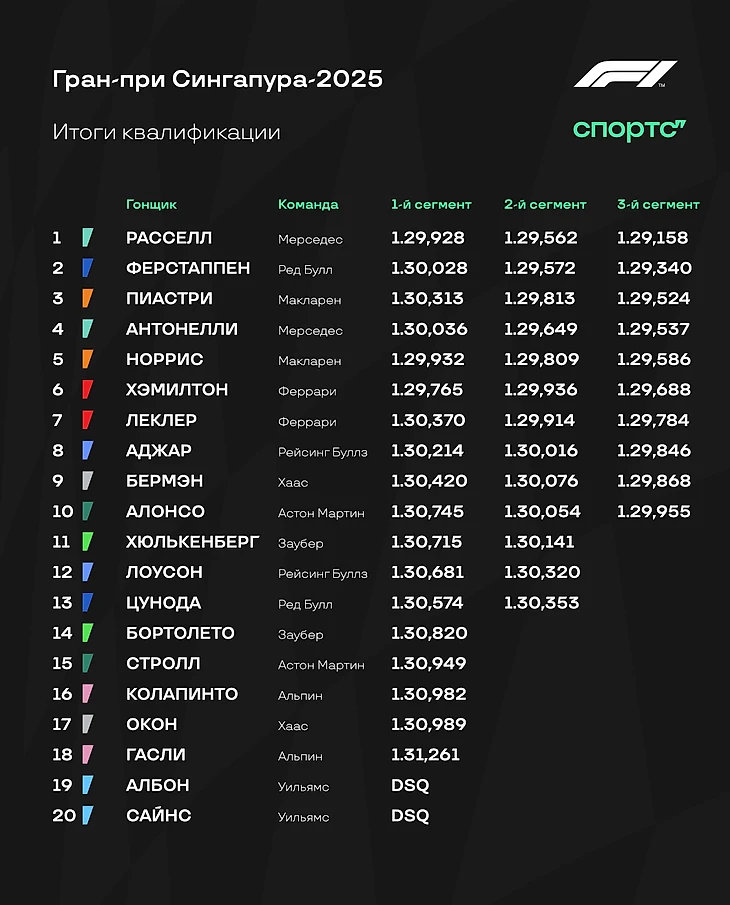Viewport: 730px width, 905px height.
Task: Click Рассела's pole time 1.29,158
Action: pyautogui.click(x=653, y=238)
